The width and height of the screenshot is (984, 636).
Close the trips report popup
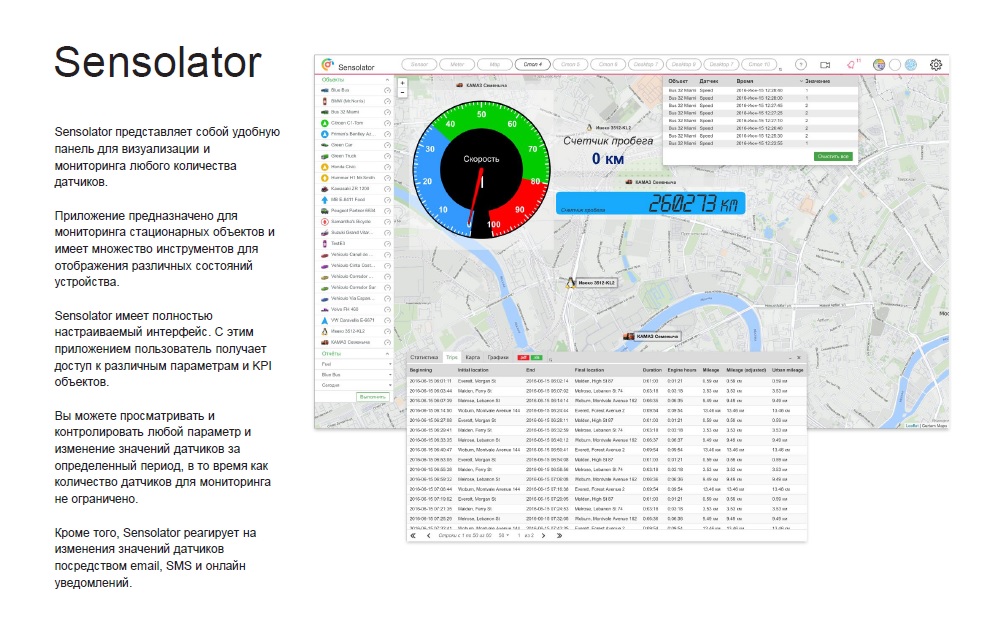[x=799, y=357]
